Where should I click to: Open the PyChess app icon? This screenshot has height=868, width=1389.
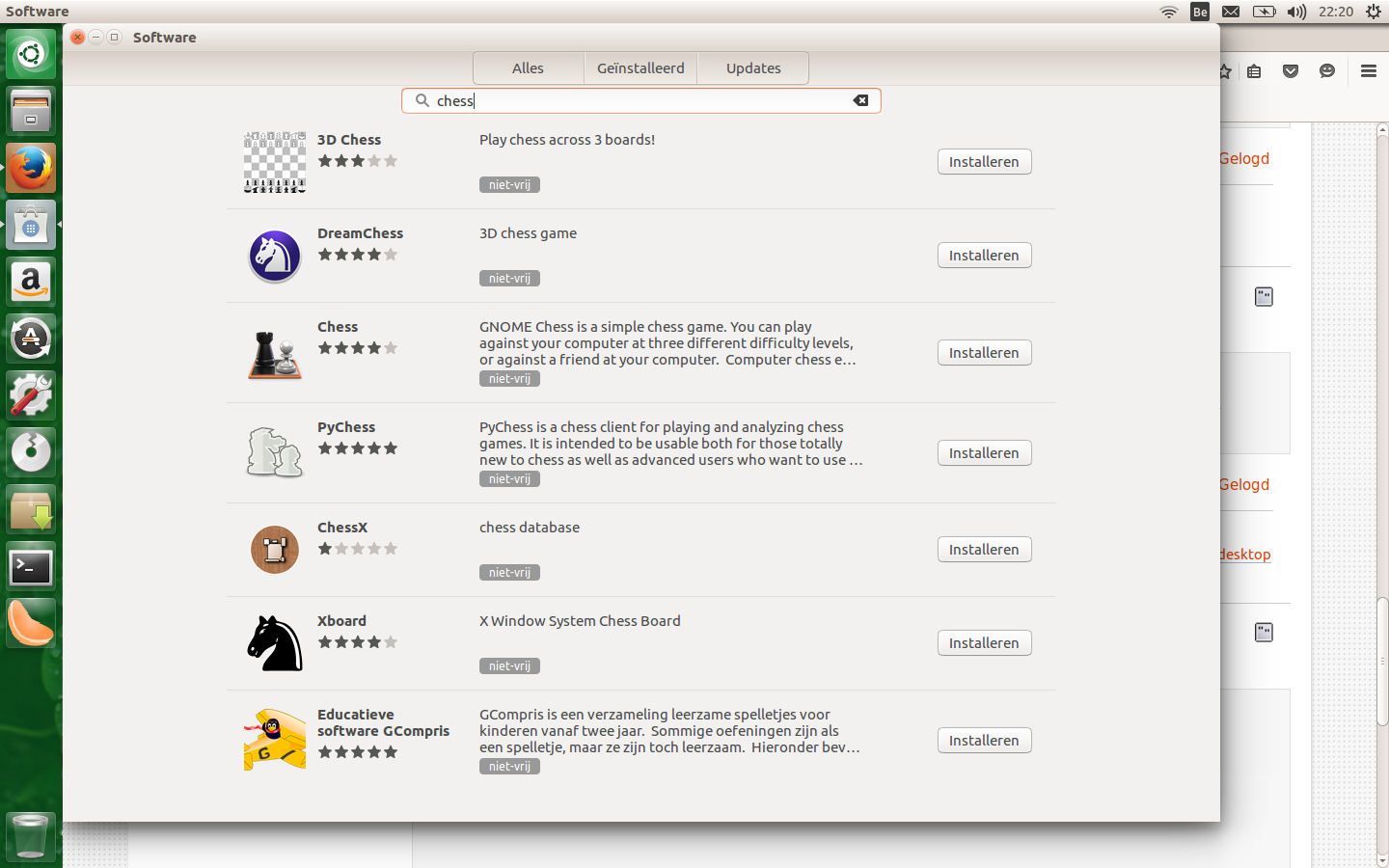[x=275, y=452]
